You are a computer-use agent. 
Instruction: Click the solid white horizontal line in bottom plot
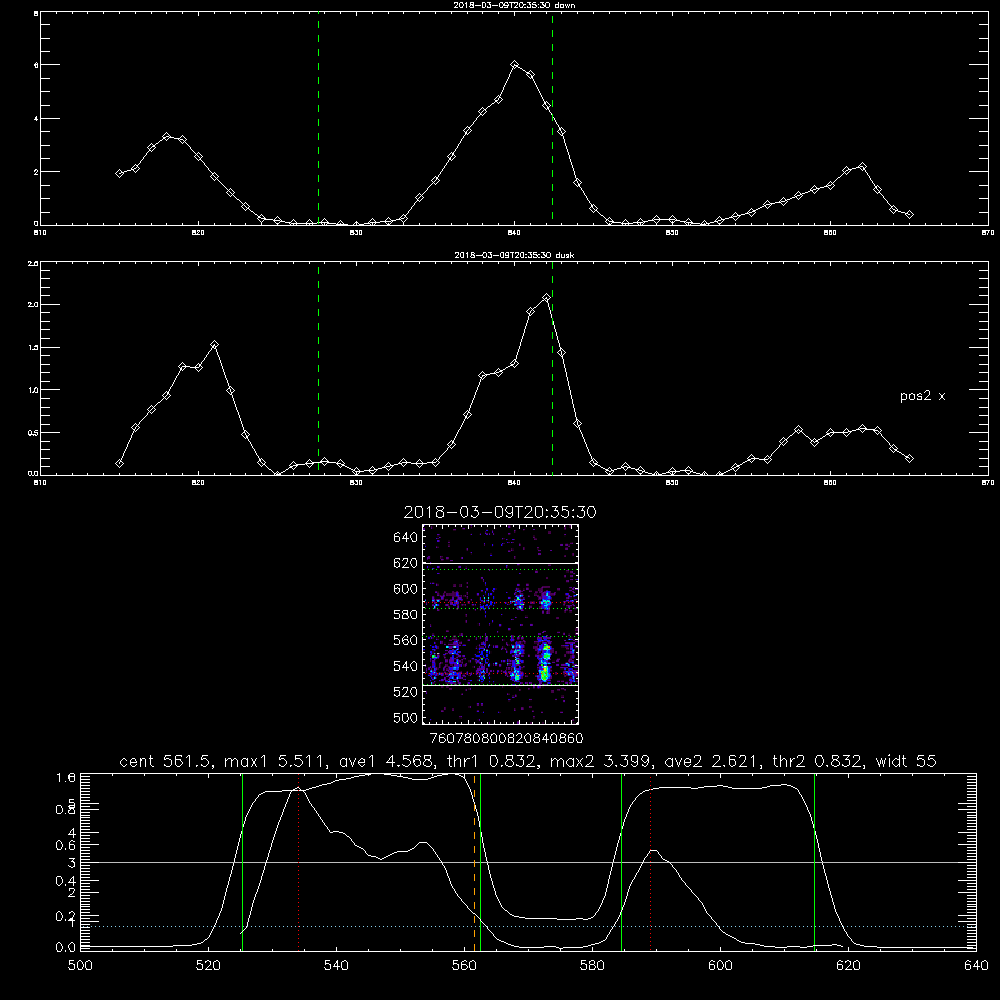pyautogui.click(x=528, y=862)
